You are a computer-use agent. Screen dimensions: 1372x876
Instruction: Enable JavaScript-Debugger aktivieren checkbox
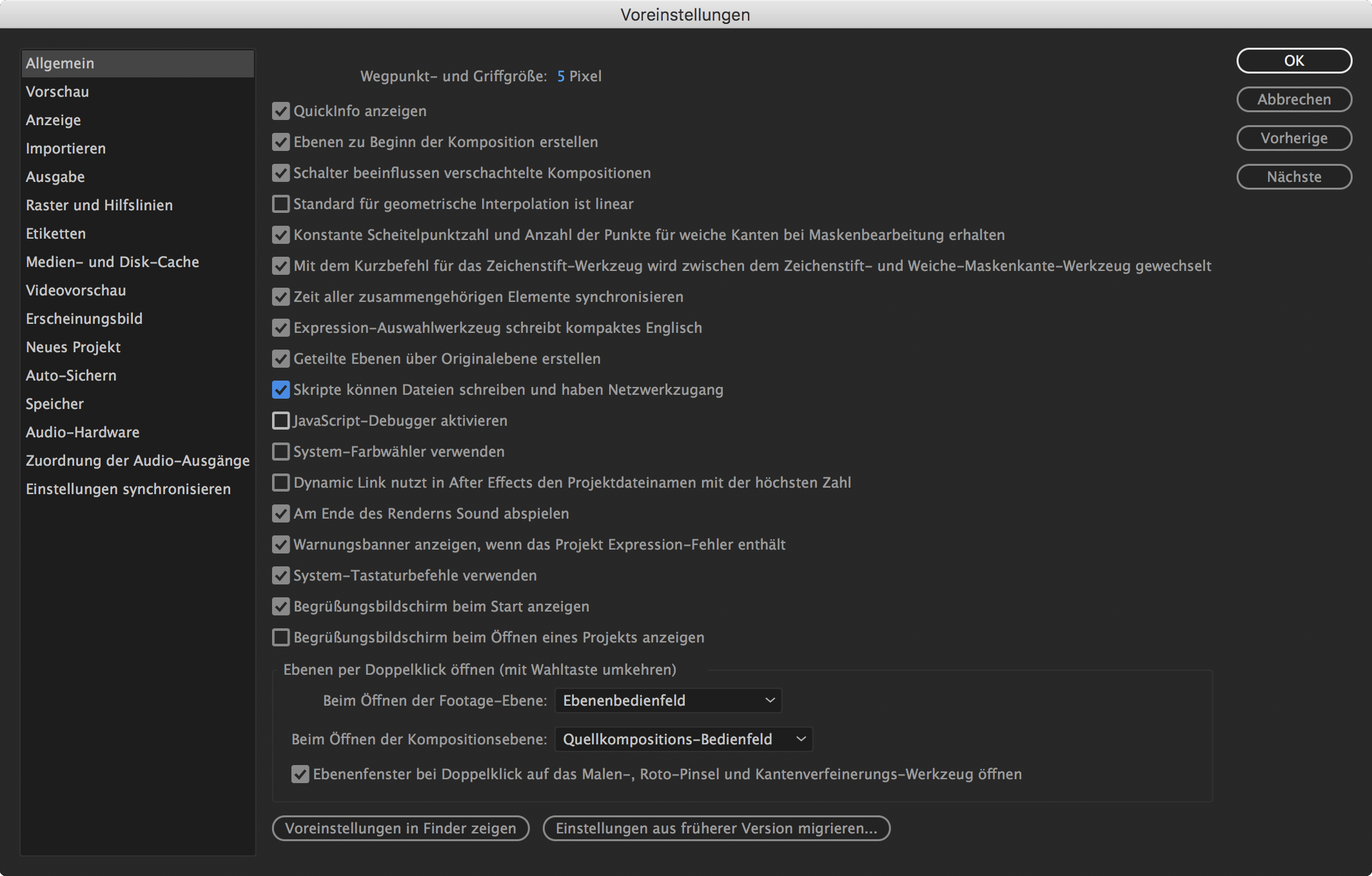click(280, 421)
